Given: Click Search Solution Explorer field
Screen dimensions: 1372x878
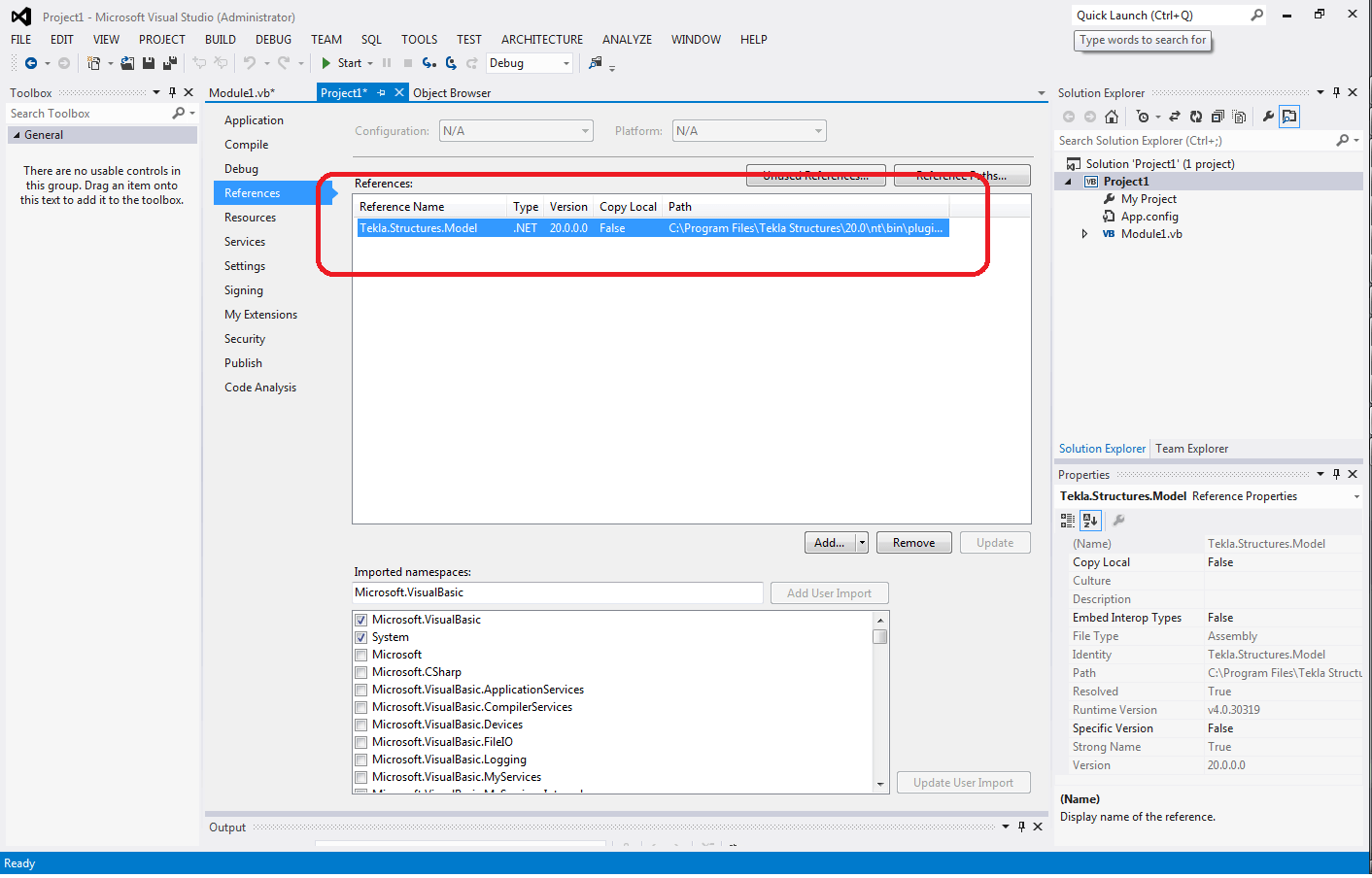Looking at the screenshot, I should (x=1194, y=141).
